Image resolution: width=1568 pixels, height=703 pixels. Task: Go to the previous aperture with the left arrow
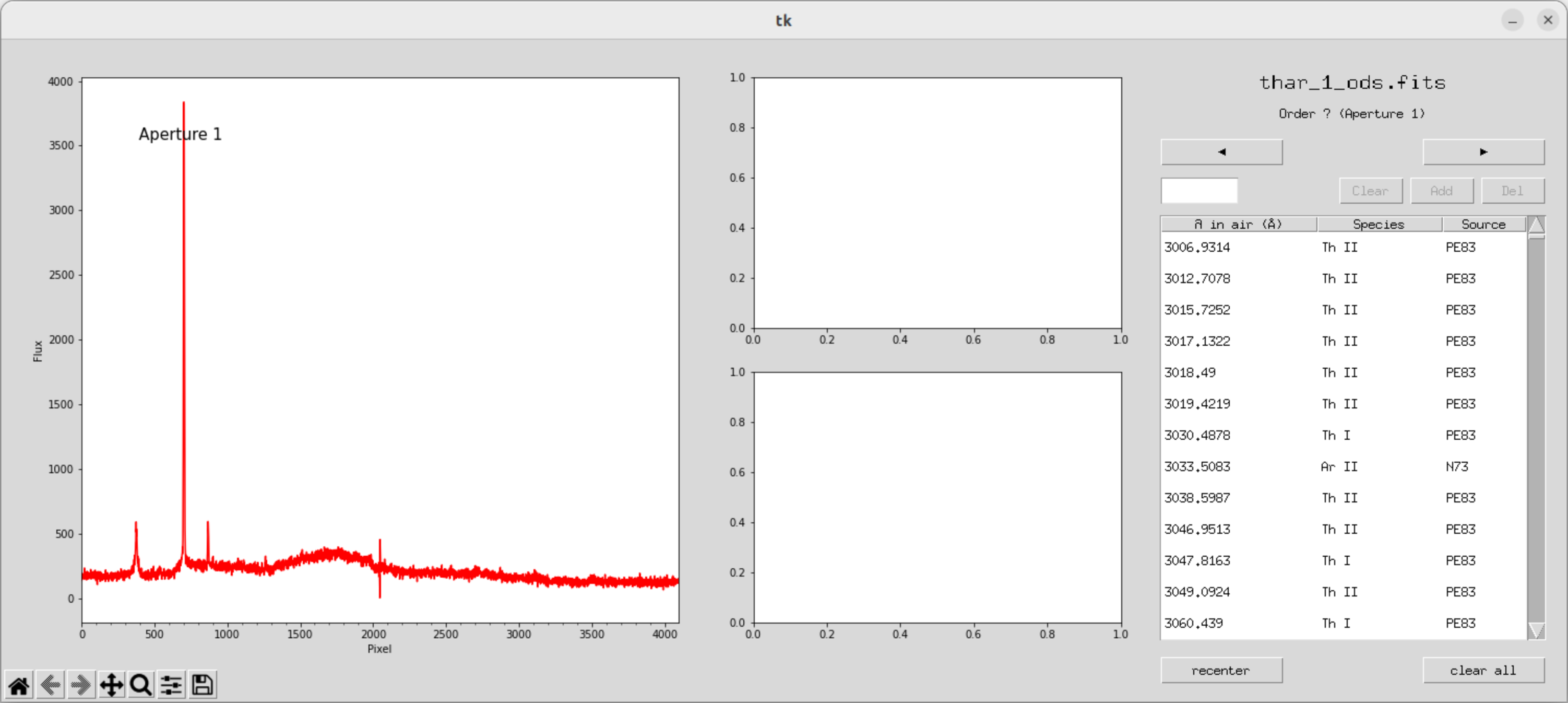pyautogui.click(x=1221, y=151)
